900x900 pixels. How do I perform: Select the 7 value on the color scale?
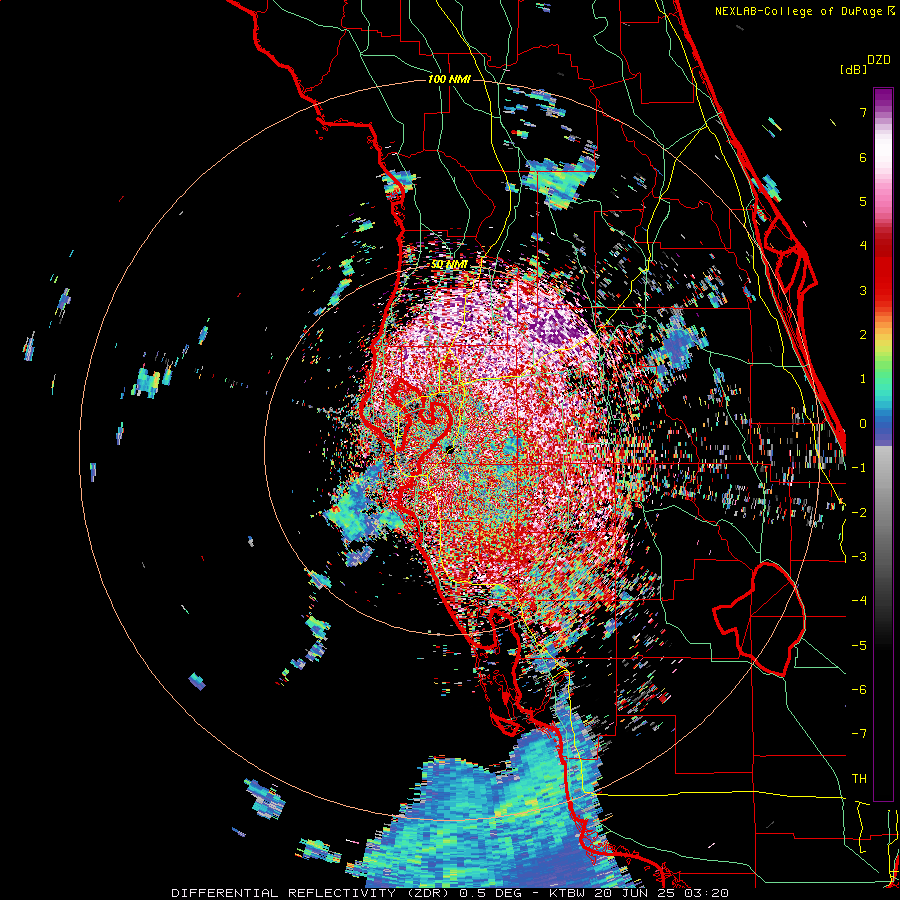coord(863,112)
